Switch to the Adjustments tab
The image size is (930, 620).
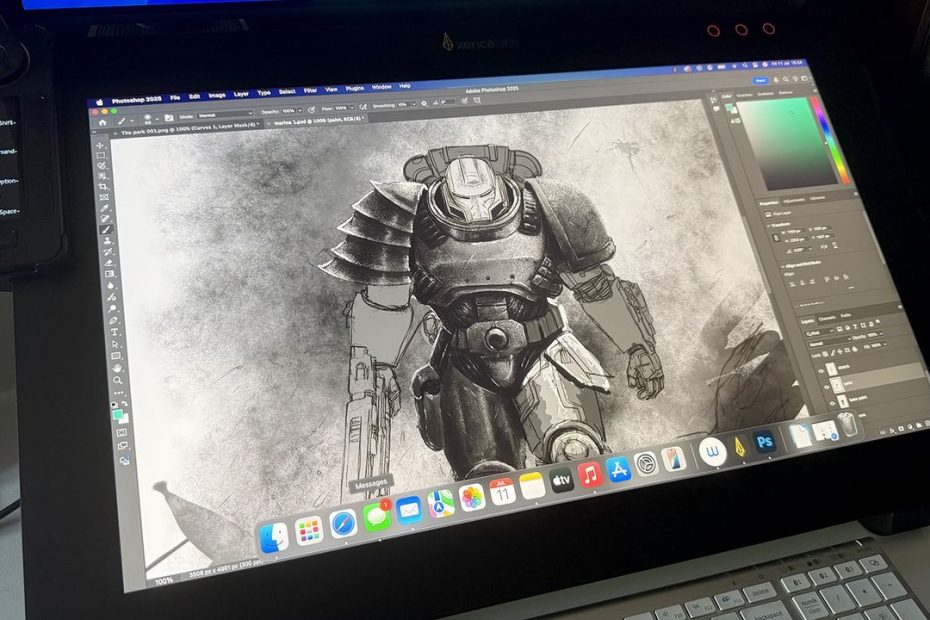pos(793,201)
